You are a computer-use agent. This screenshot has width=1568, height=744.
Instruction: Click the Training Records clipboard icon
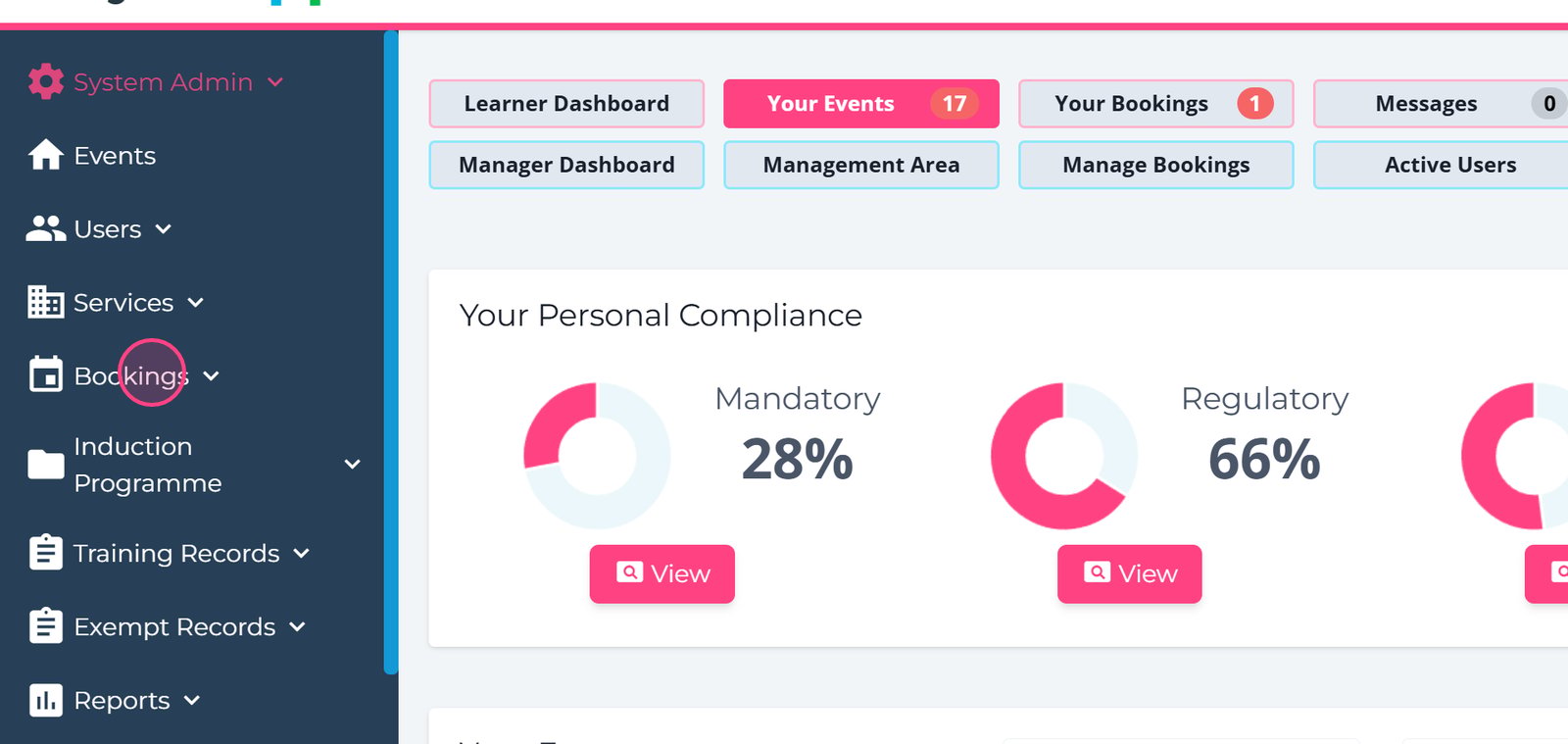(45, 552)
